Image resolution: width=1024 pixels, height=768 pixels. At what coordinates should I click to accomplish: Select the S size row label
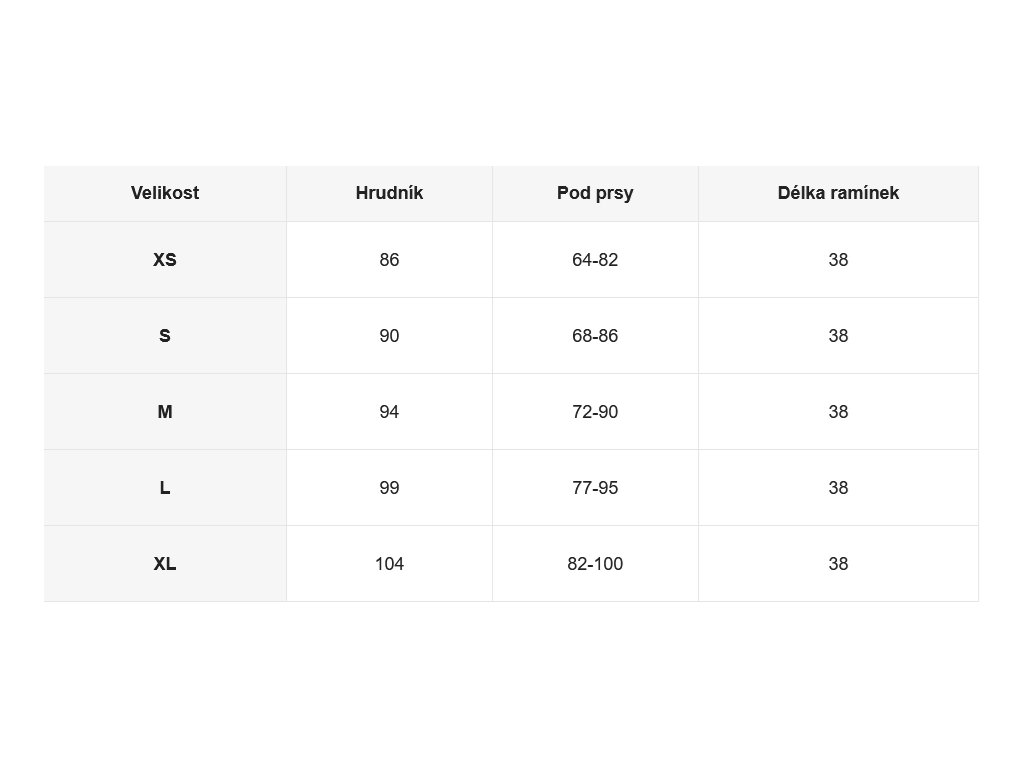pyautogui.click(x=165, y=336)
